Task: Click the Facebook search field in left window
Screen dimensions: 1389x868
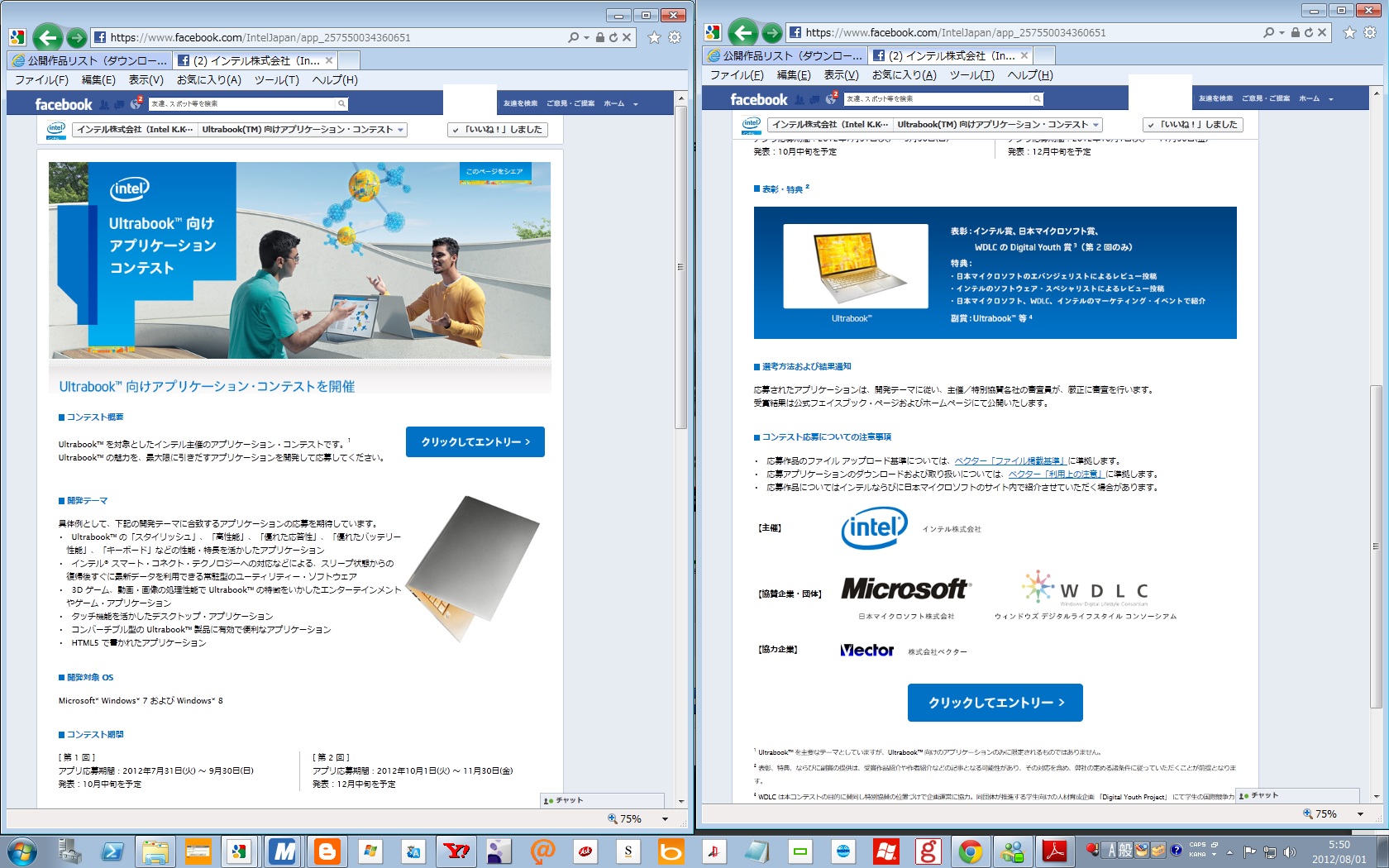Action: [x=248, y=103]
